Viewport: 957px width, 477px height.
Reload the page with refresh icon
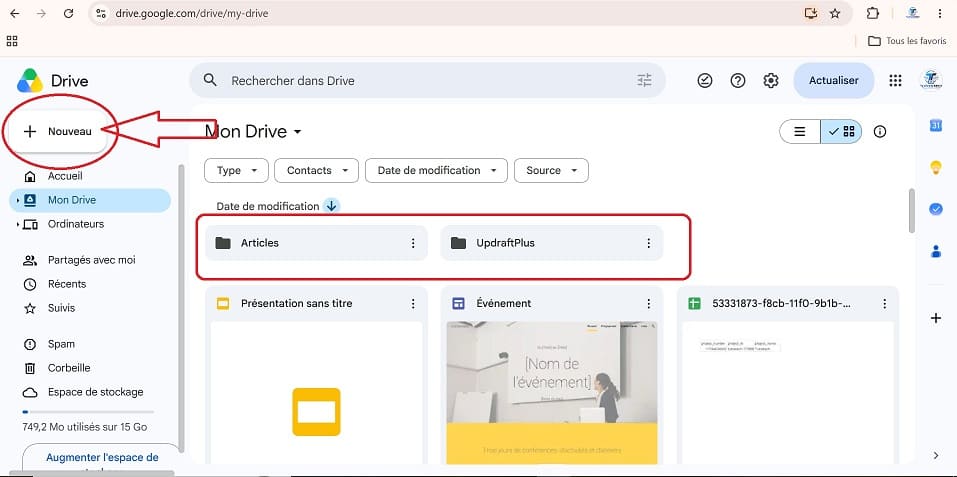pos(68,13)
